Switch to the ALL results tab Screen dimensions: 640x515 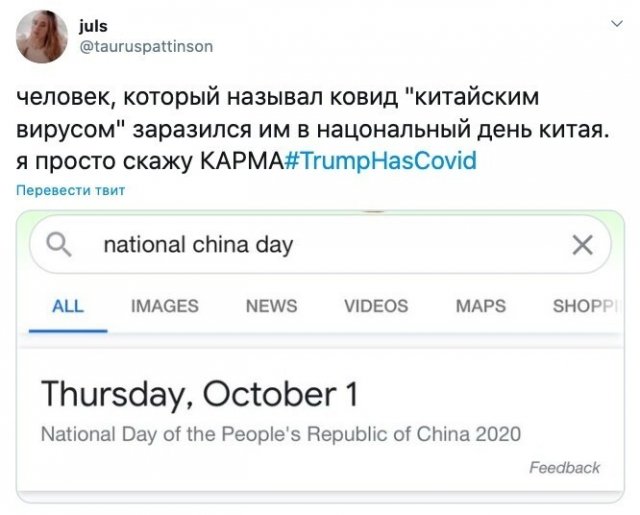click(68, 306)
